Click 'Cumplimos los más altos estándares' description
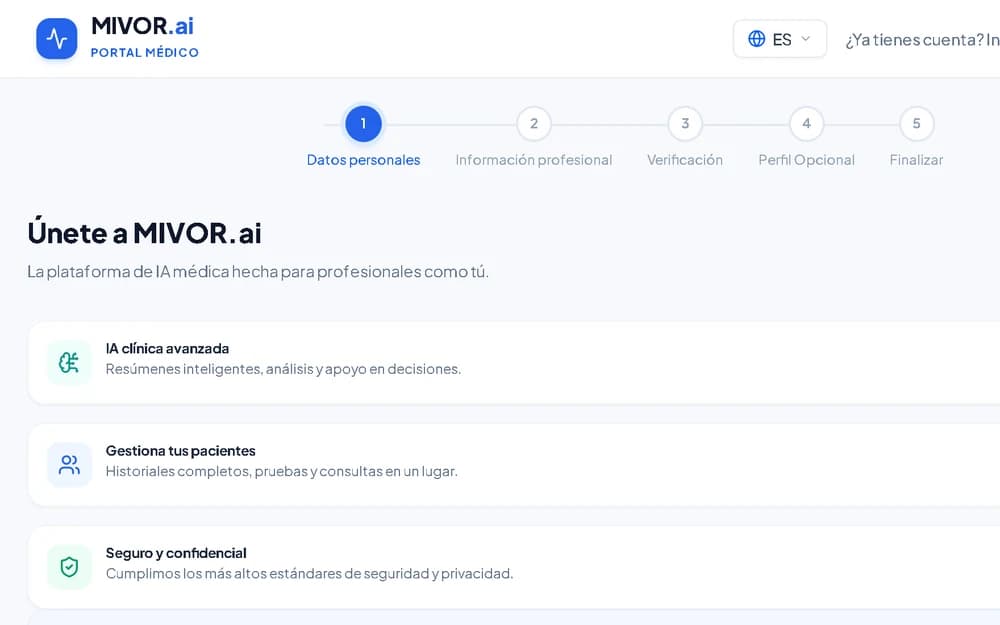 point(309,573)
